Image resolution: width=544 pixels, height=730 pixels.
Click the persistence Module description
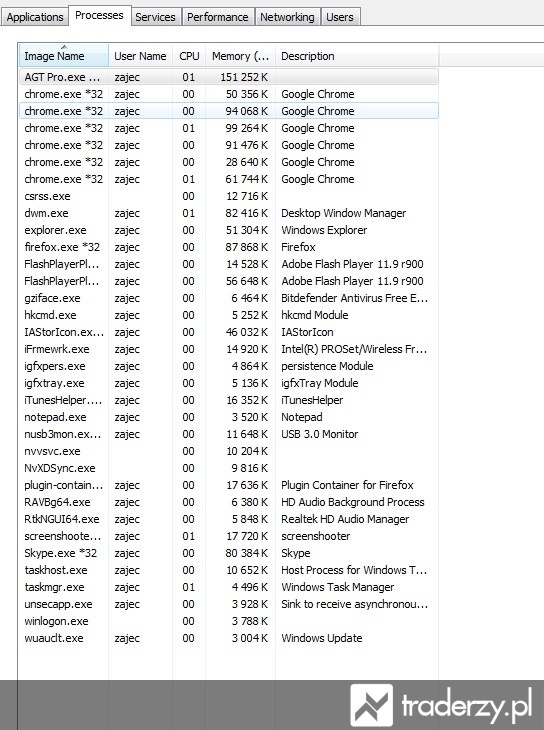point(327,366)
